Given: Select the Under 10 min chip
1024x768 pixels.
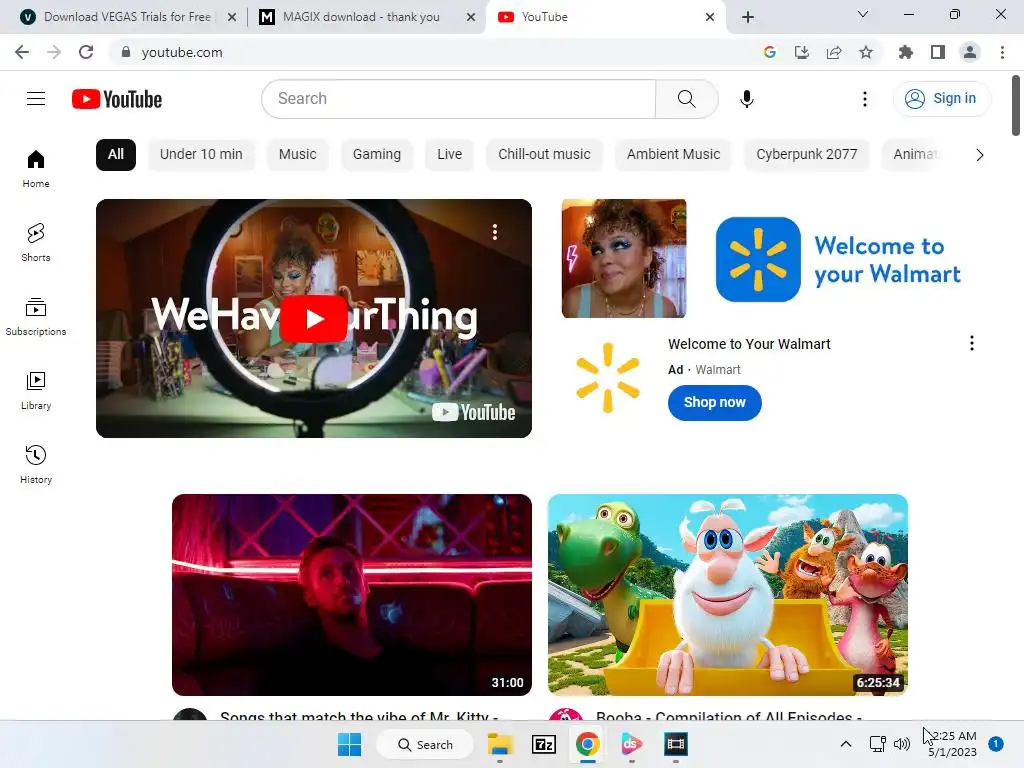Looking at the screenshot, I should pos(201,155).
